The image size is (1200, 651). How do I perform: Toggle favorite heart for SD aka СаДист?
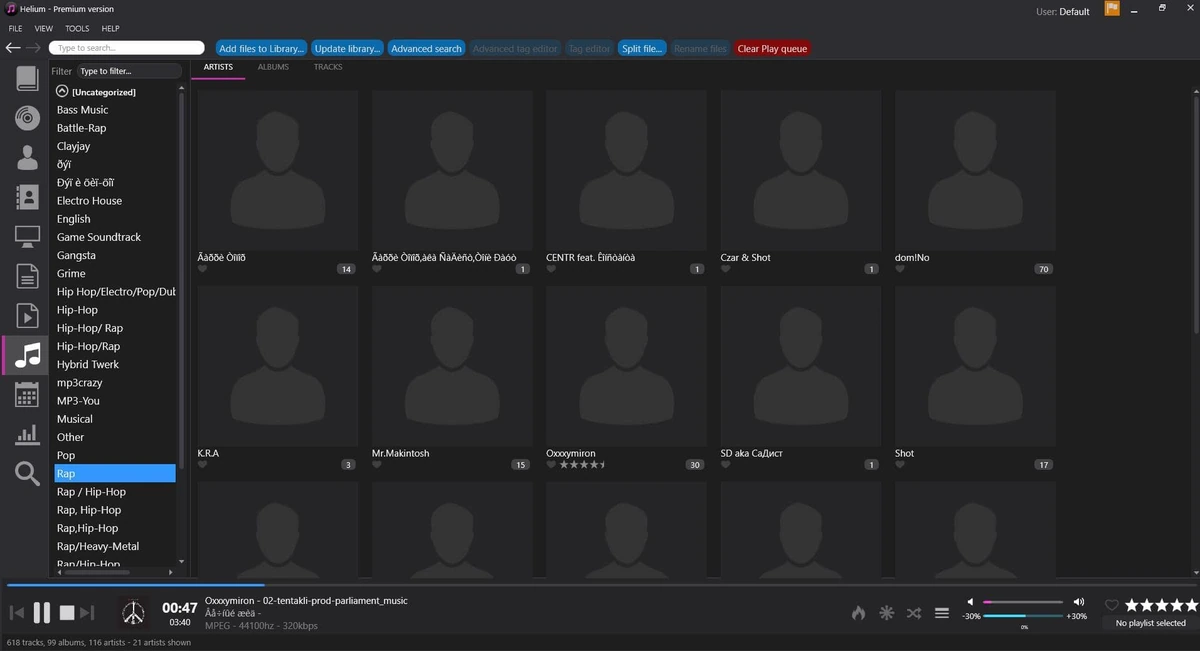pos(725,465)
